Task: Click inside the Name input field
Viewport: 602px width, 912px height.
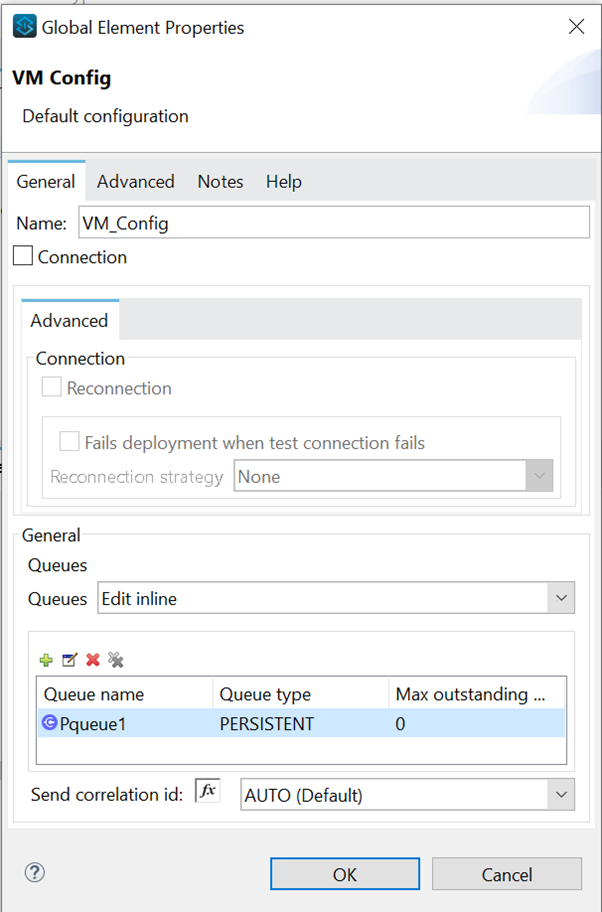Action: click(x=300, y=222)
